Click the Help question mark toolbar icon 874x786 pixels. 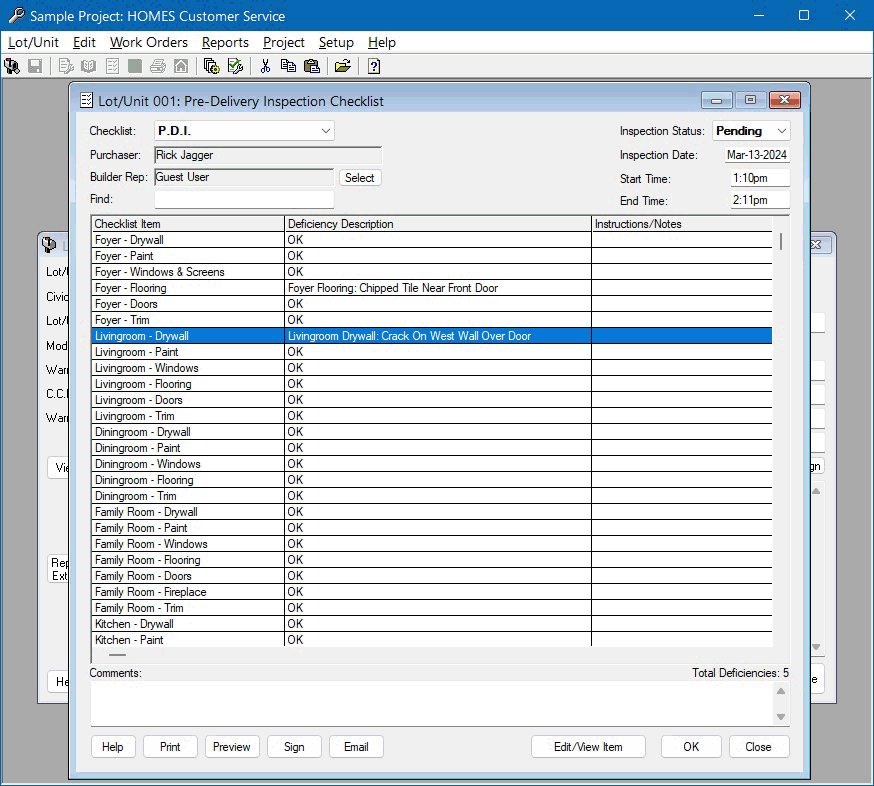(374, 66)
